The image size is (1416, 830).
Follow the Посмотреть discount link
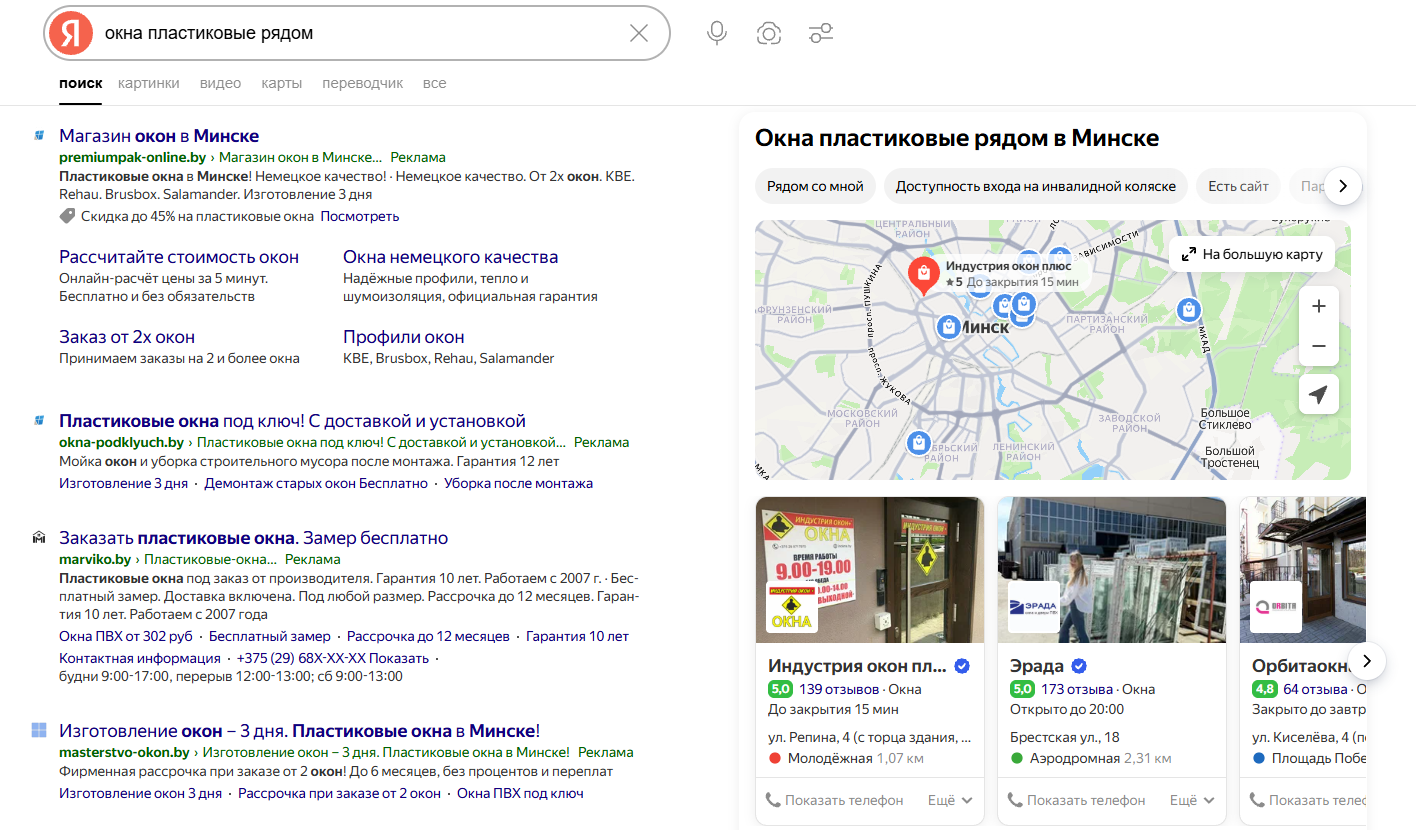click(x=360, y=216)
